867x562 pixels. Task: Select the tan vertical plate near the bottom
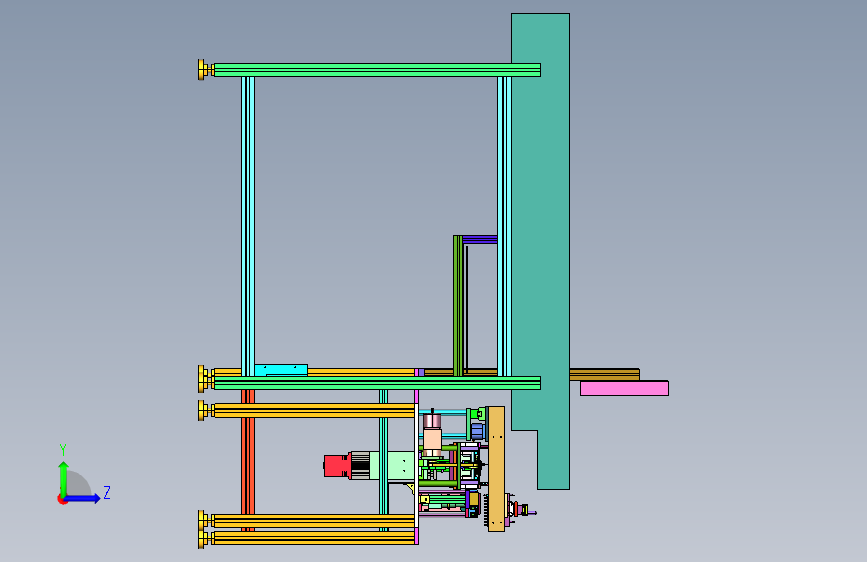click(496, 469)
